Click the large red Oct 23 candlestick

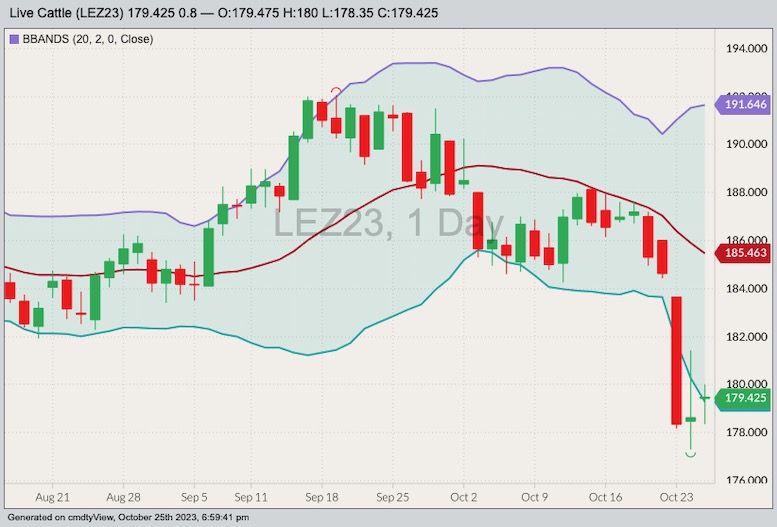[x=676, y=361]
